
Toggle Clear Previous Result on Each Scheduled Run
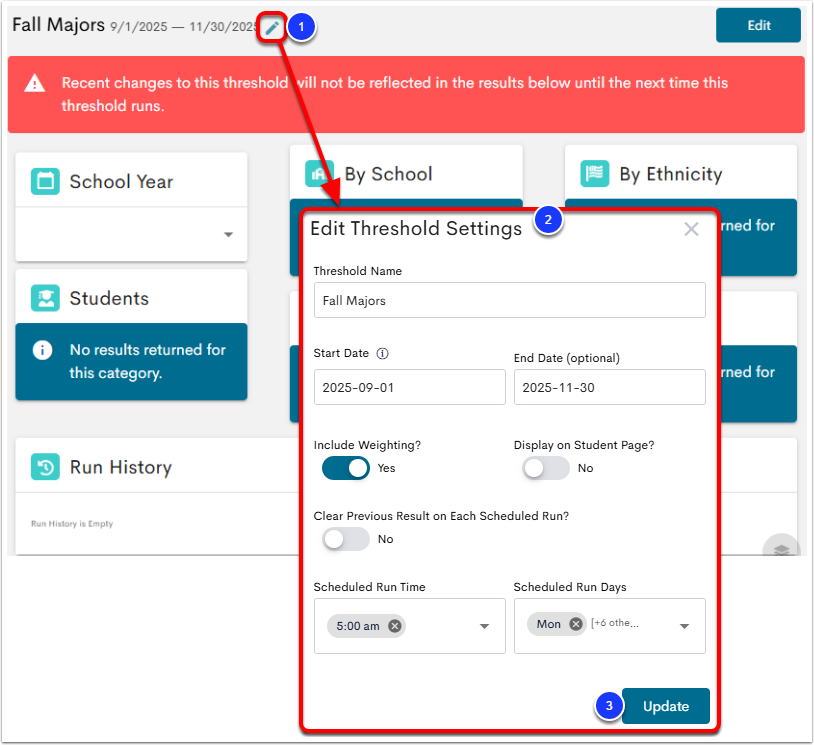coord(345,539)
